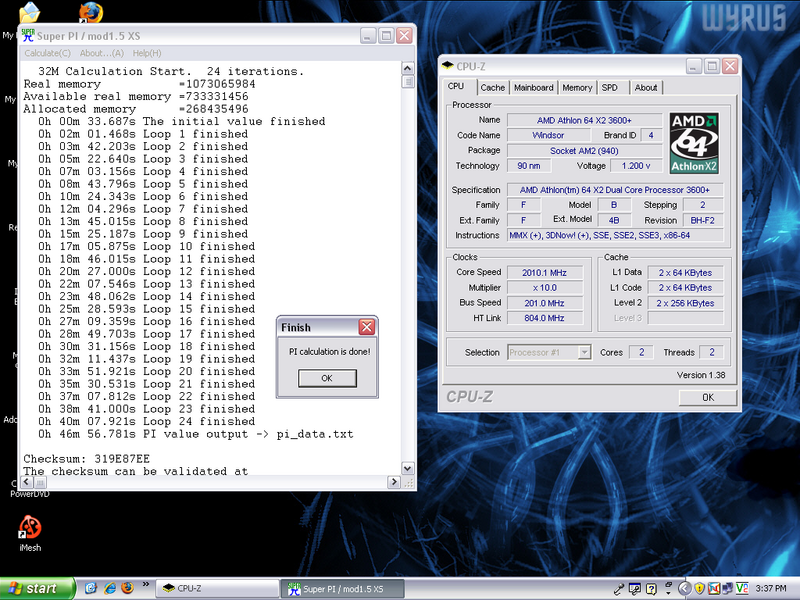Minimize the Super PI window
Image resolution: width=800 pixels, height=600 pixels.
pyautogui.click(x=368, y=36)
